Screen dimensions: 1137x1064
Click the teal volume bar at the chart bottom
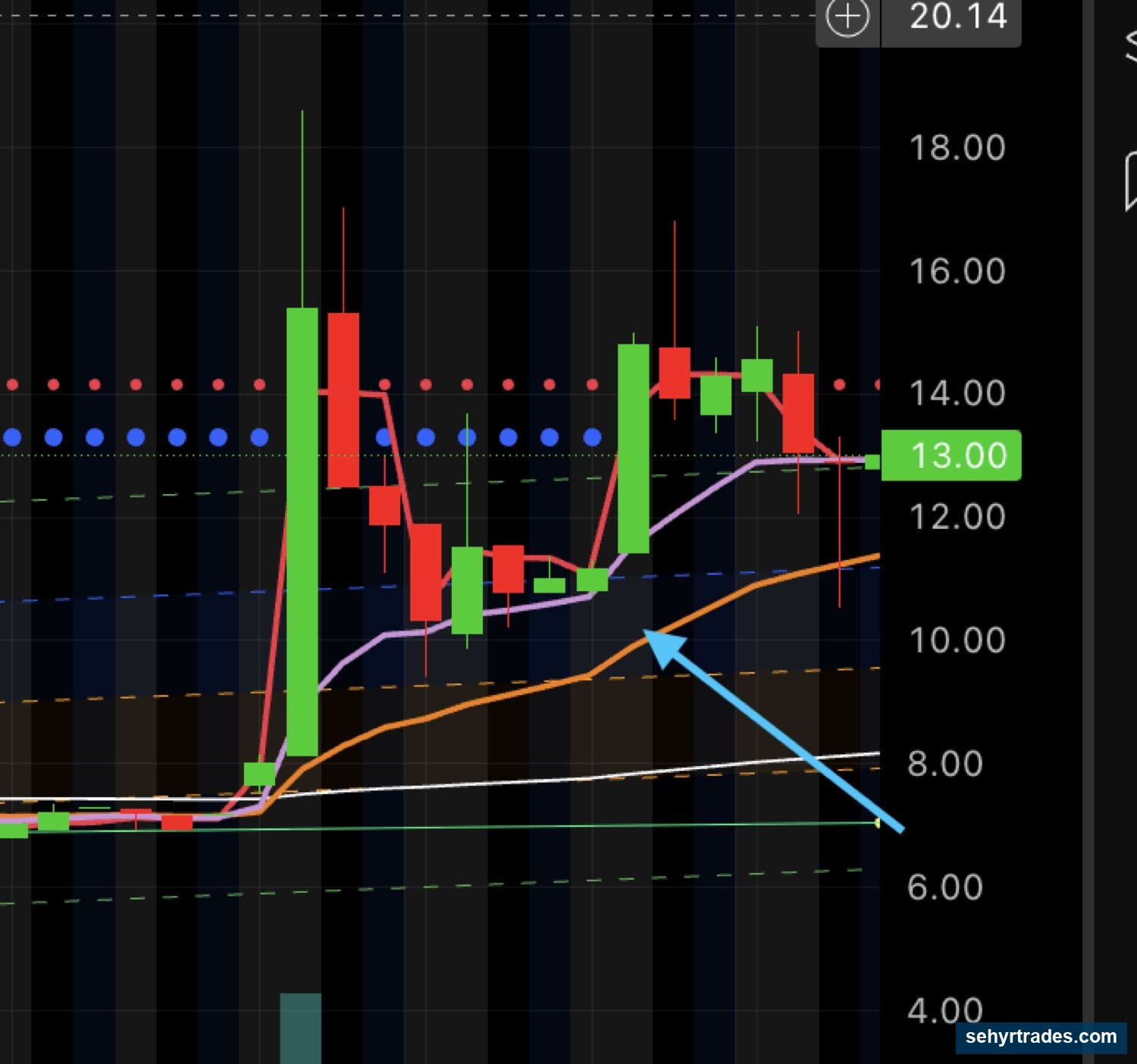point(300,1028)
